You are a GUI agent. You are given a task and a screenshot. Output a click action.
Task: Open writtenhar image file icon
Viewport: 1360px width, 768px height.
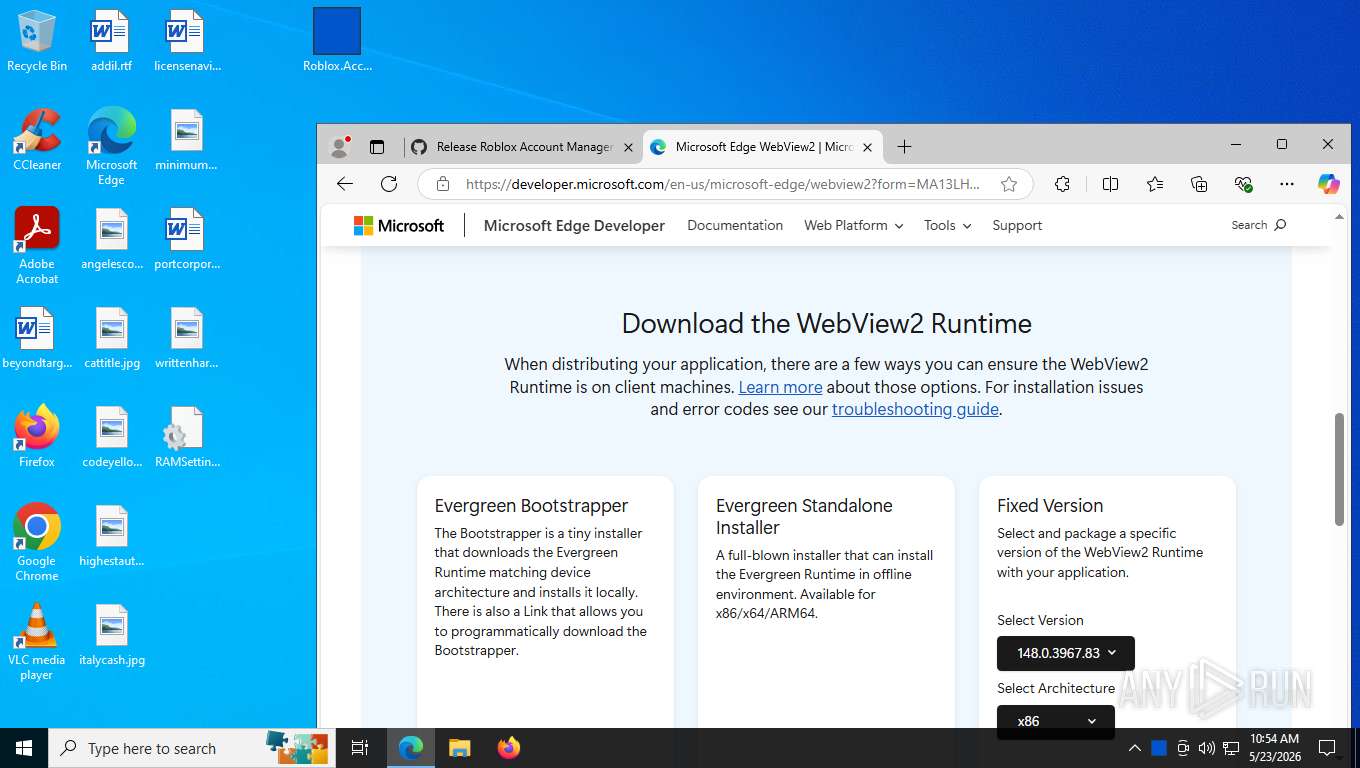187,338
